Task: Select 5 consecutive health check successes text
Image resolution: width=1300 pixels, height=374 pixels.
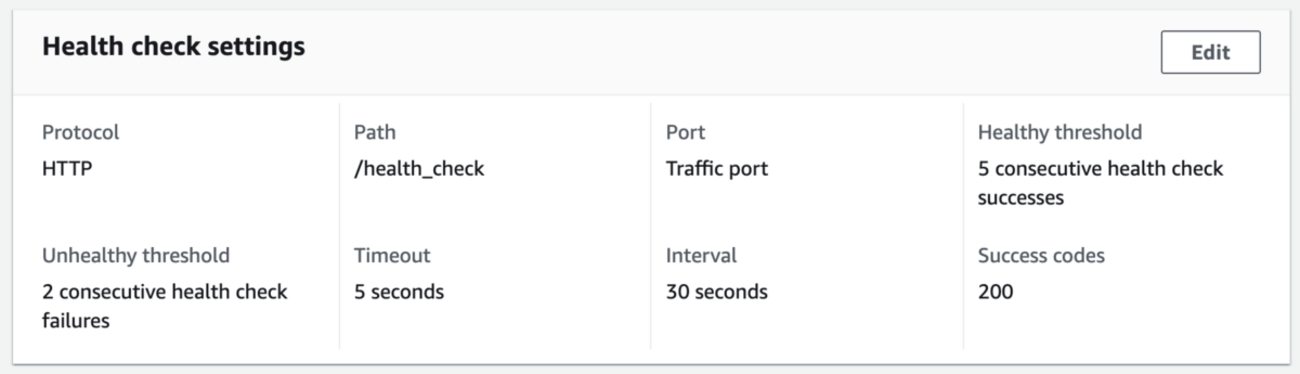Action: tap(1100, 183)
